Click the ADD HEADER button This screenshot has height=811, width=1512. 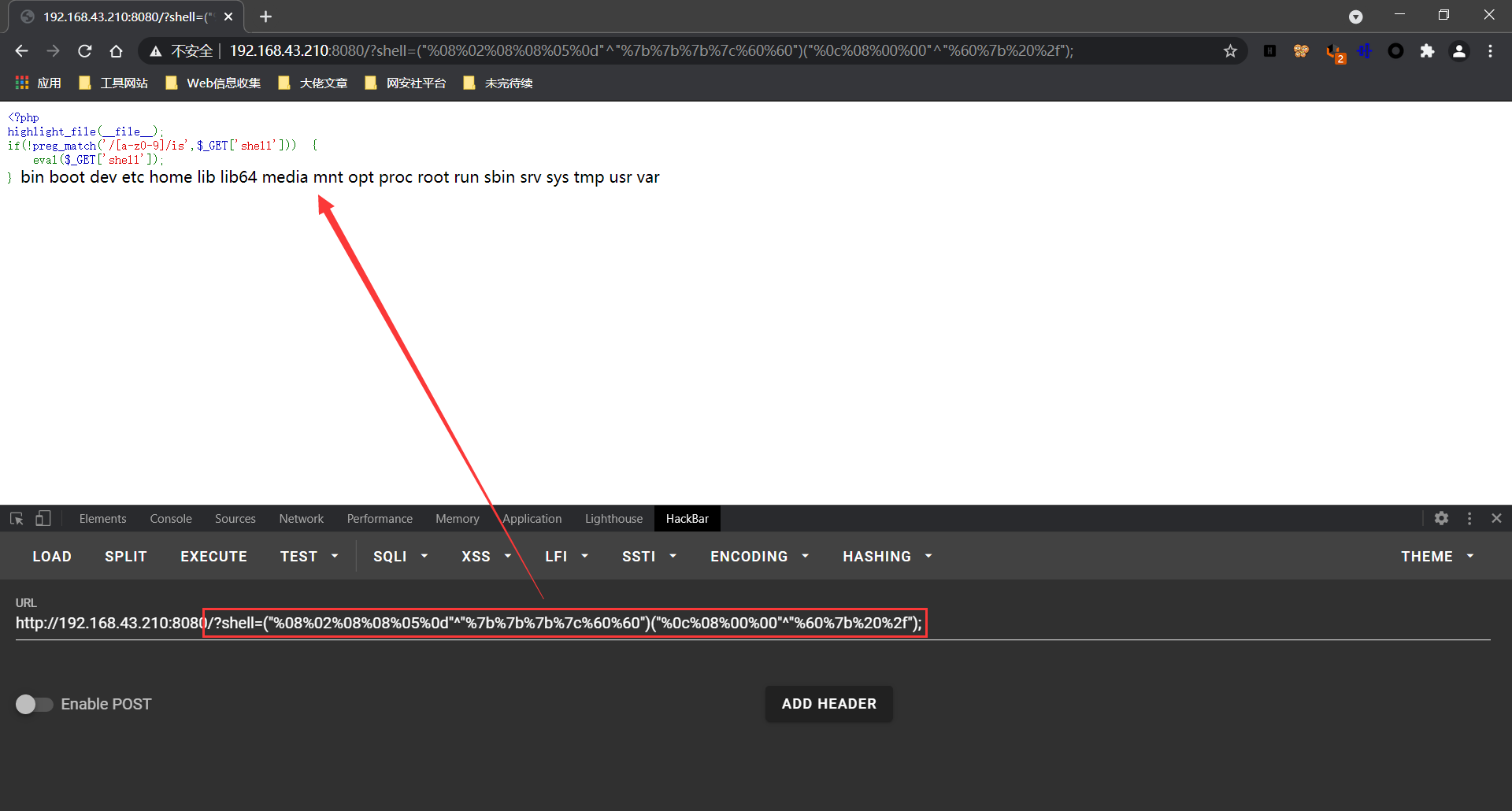point(829,704)
